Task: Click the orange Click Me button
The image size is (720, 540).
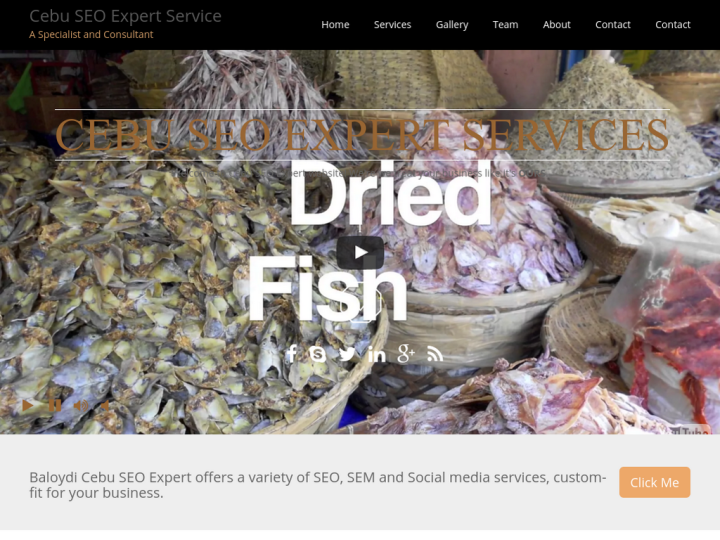Action: (654, 482)
